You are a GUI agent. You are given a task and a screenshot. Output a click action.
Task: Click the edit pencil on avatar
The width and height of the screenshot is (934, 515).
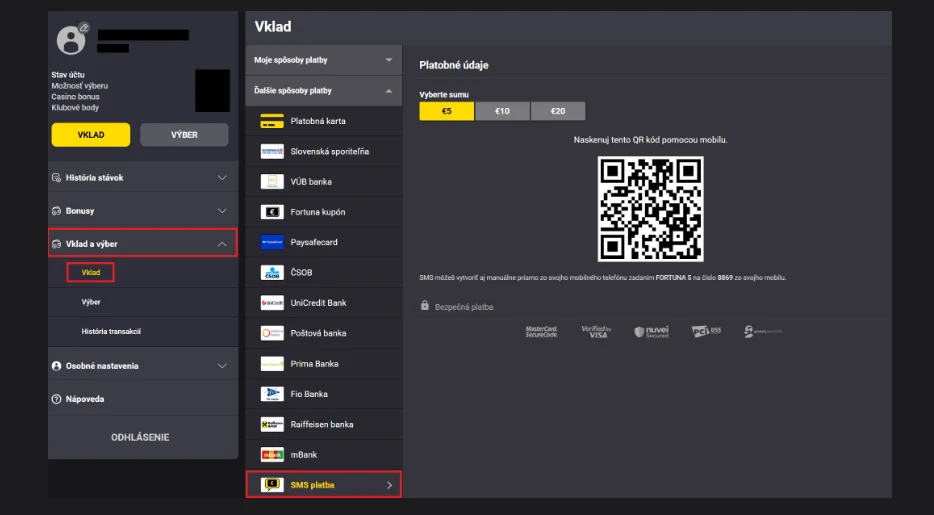(x=84, y=27)
